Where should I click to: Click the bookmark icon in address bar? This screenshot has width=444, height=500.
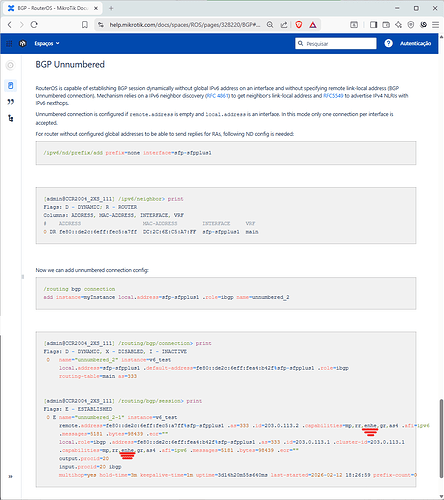(x=85, y=25)
